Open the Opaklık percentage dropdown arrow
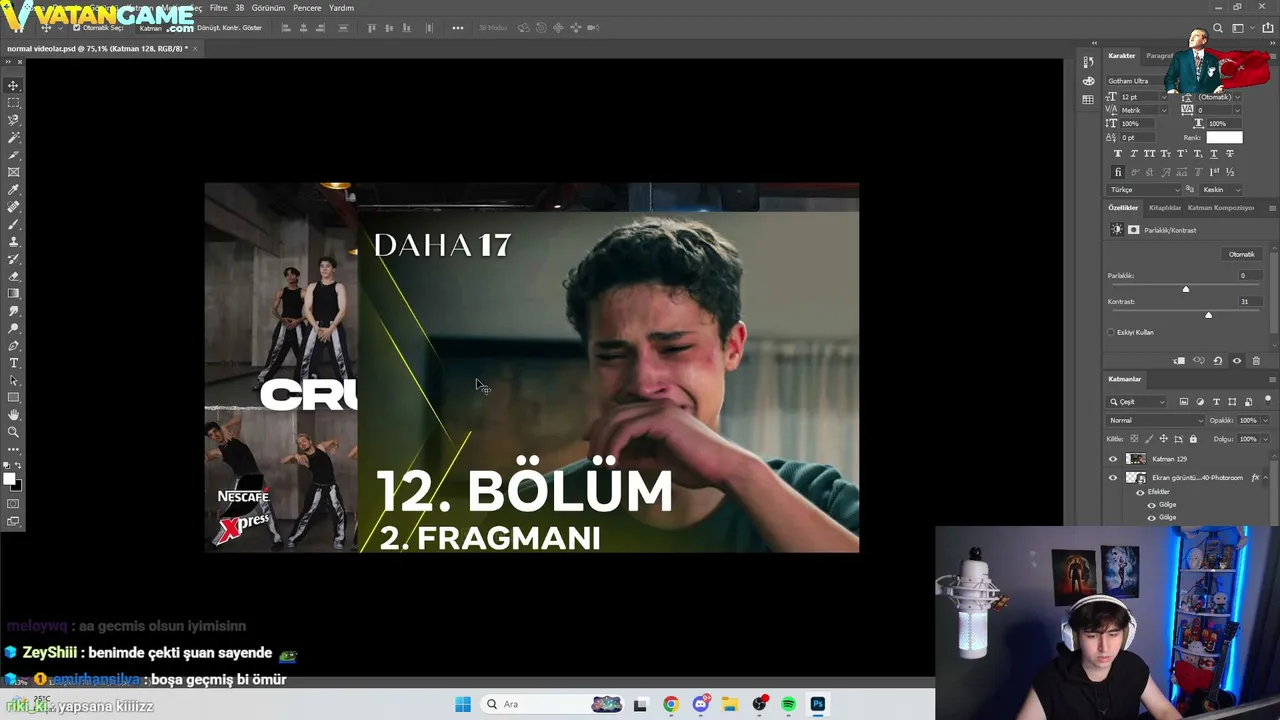1280x720 pixels. (x=1263, y=420)
